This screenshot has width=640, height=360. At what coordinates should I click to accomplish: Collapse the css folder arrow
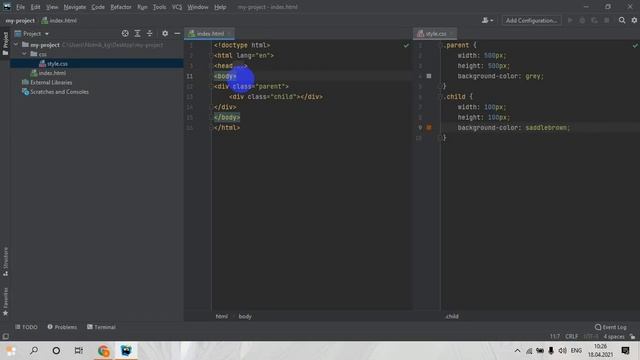[24, 54]
